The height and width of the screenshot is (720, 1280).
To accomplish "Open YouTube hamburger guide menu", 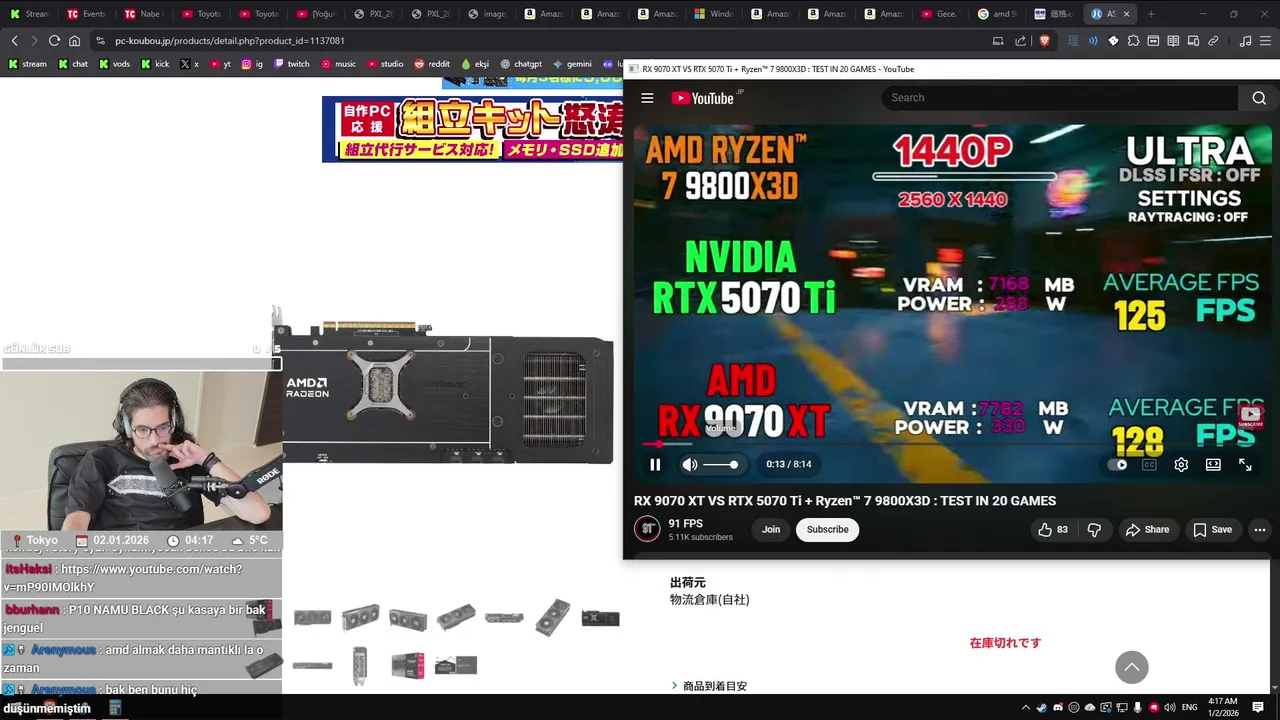I will click(x=647, y=98).
